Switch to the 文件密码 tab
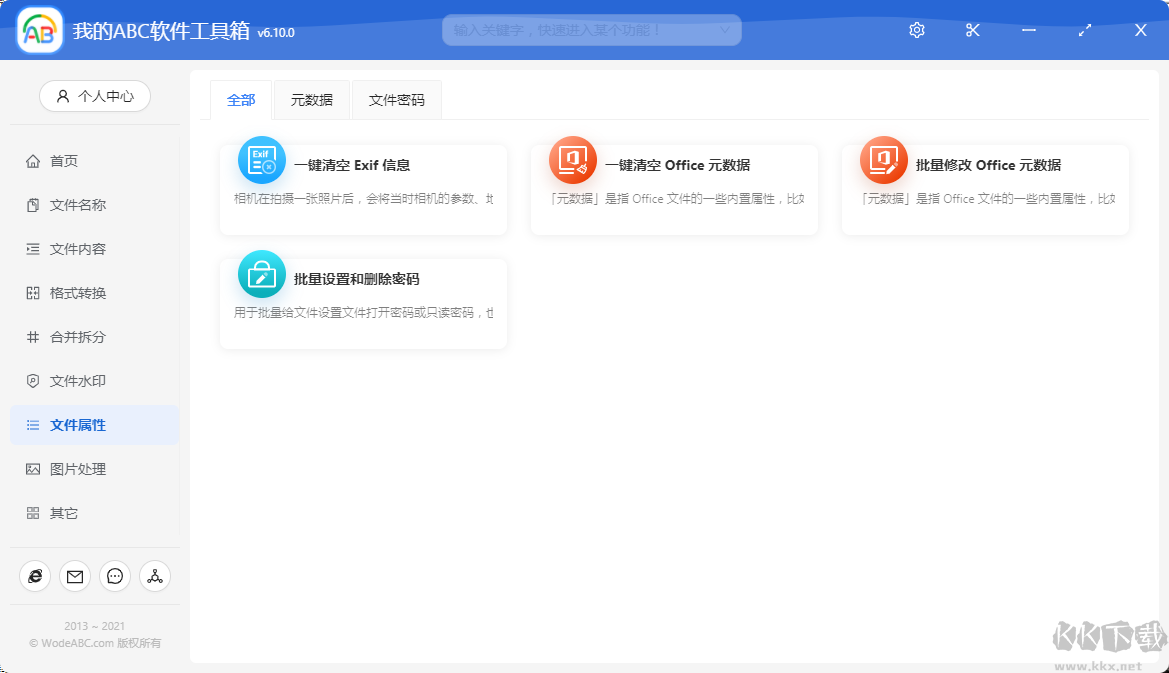The width and height of the screenshot is (1169, 673). pos(396,100)
